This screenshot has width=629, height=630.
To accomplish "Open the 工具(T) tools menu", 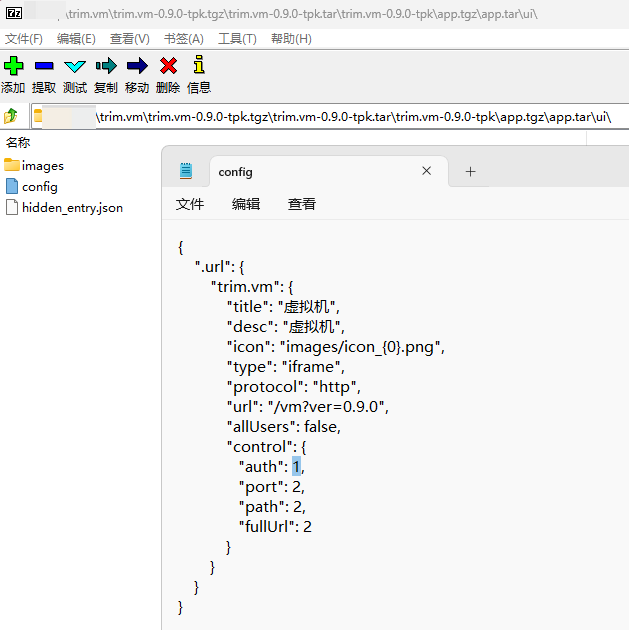I will click(x=237, y=38).
